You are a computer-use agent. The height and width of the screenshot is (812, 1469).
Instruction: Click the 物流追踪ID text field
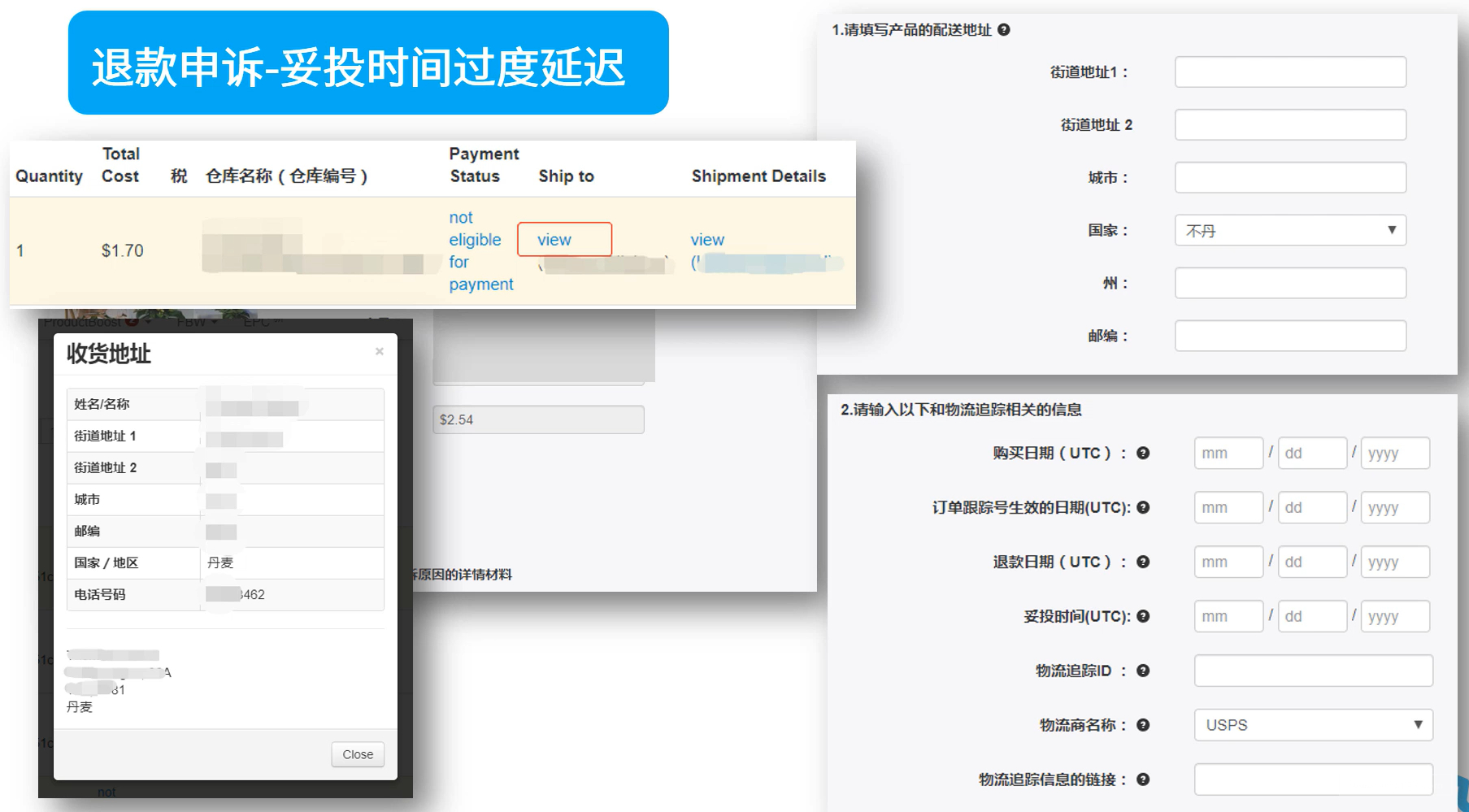[x=1313, y=671]
